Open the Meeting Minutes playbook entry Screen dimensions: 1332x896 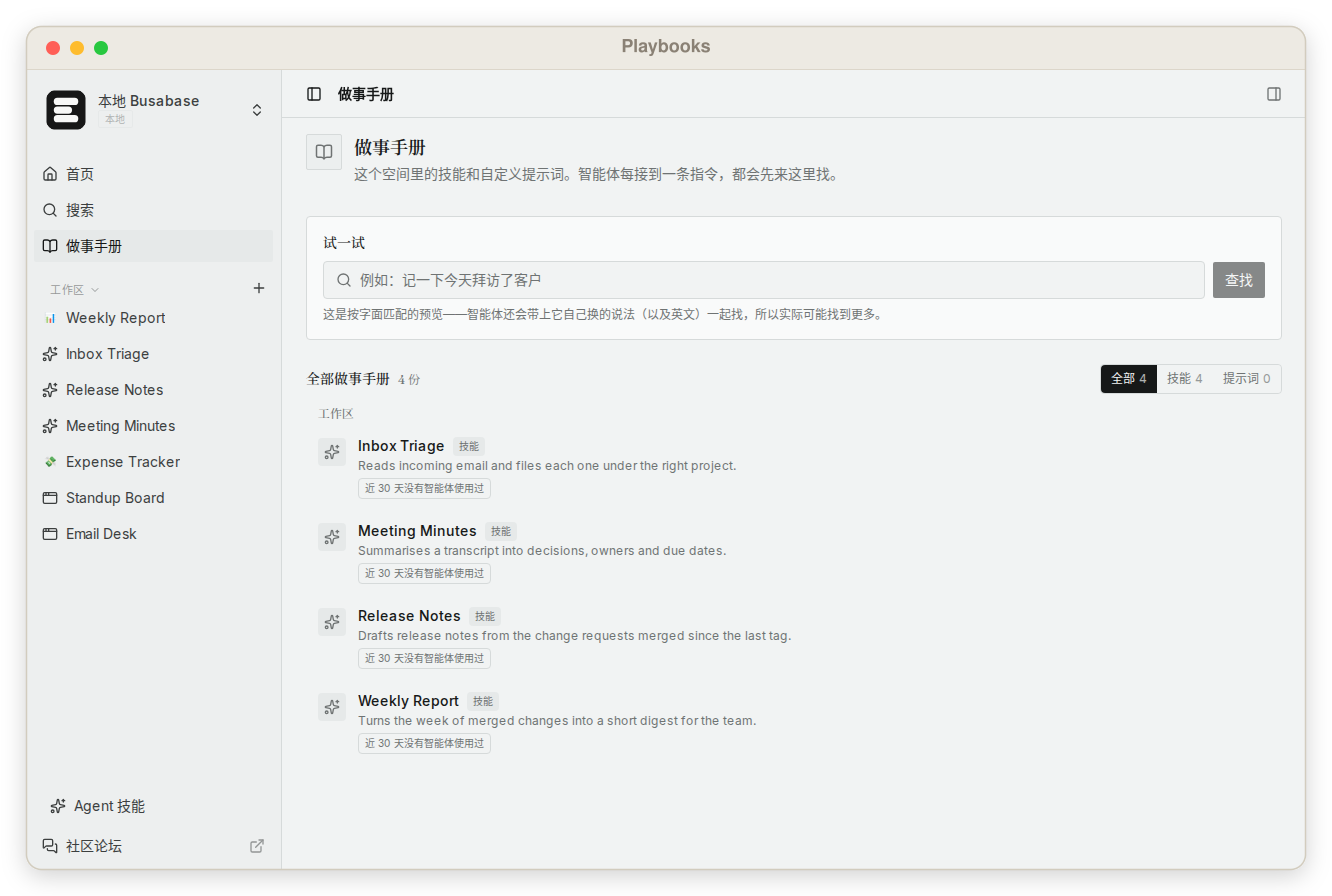[794, 551]
